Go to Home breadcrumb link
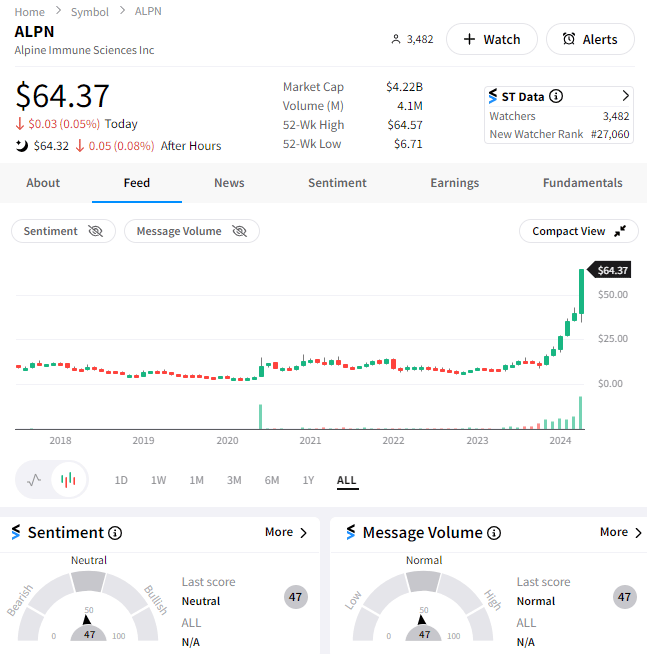Viewport: 647px width, 654px height. pos(29,12)
